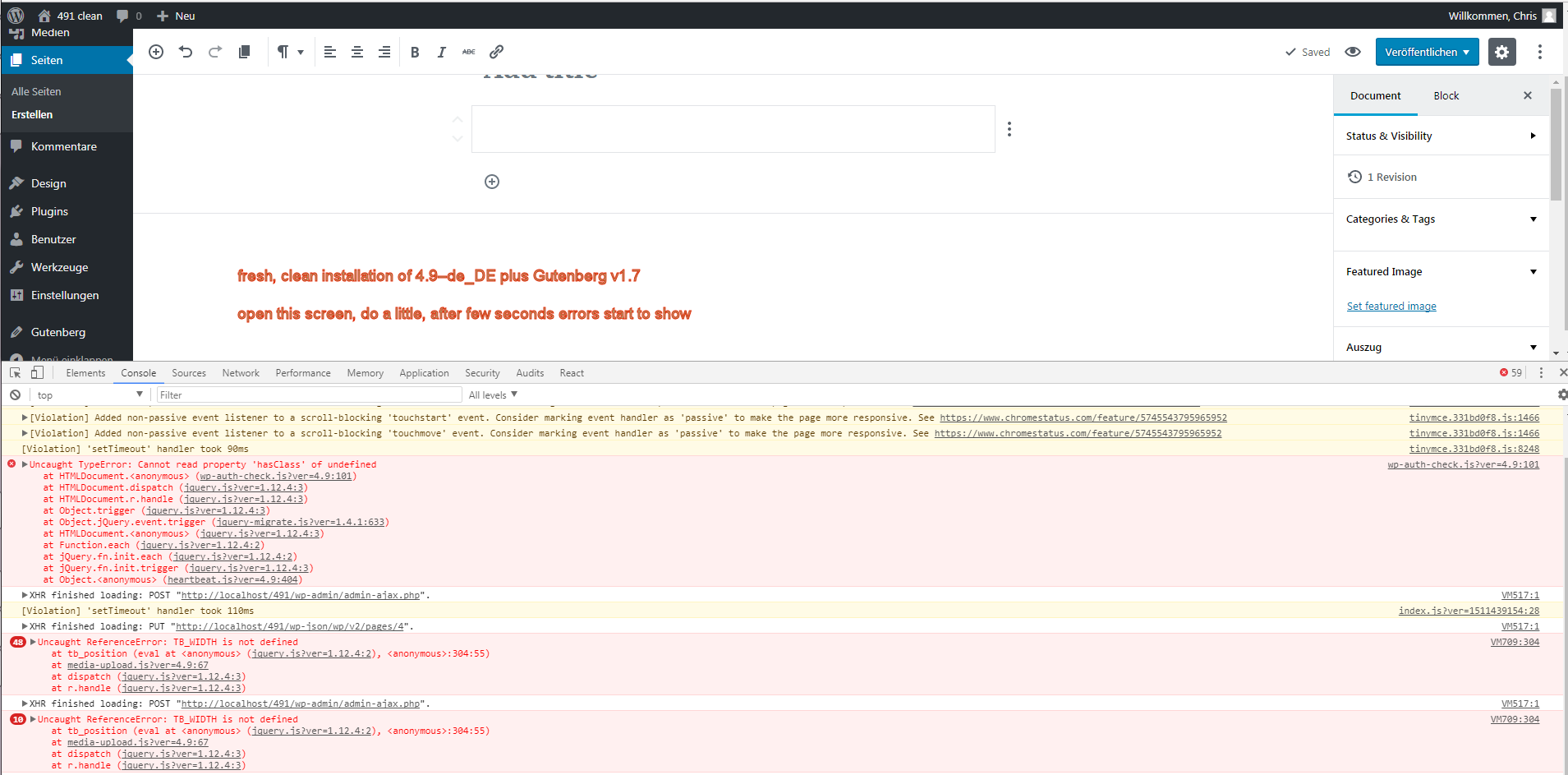Open the All levels log filter dropdown
This screenshot has width=1568, height=775.
coord(490,394)
